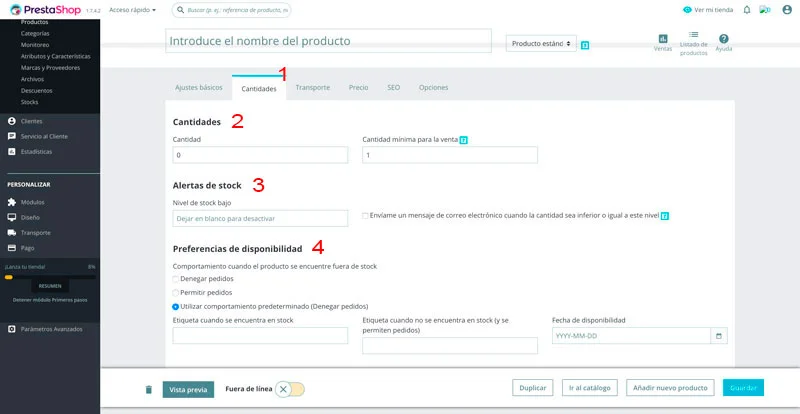Click Añadir nuevo producto button
Screen dimensions: 800x414
pos(670,388)
